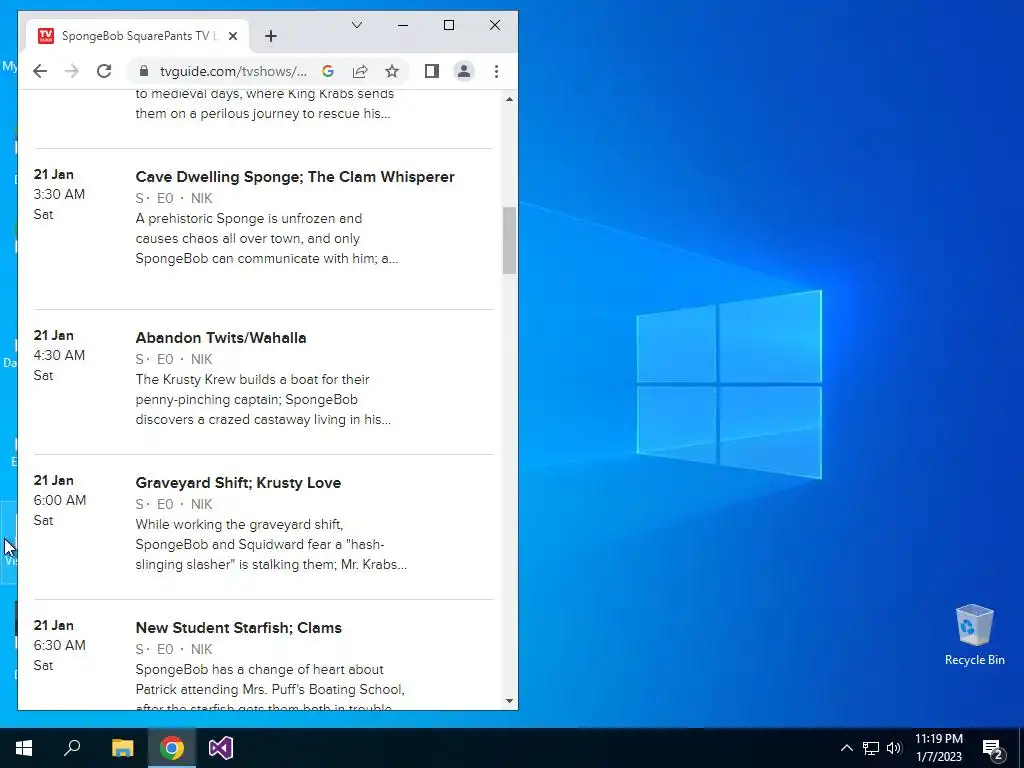Image resolution: width=1024 pixels, height=768 pixels.
Task: Open the notification center icon
Action: point(993,748)
